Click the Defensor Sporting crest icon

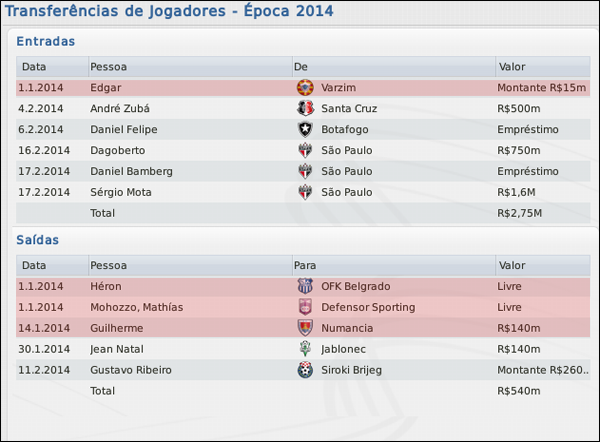(x=305, y=307)
